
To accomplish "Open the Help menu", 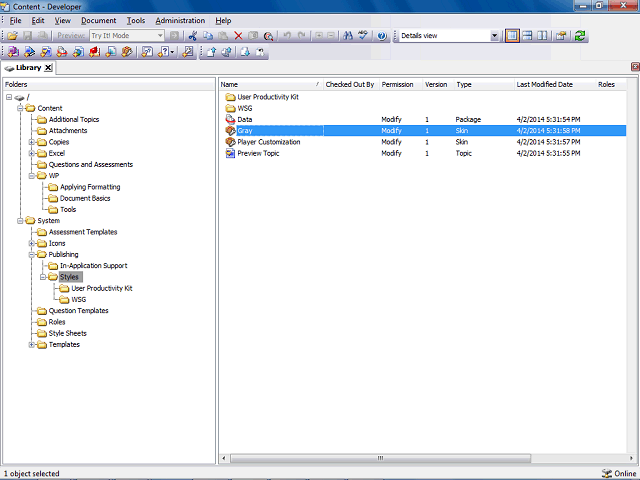I will click(223, 20).
